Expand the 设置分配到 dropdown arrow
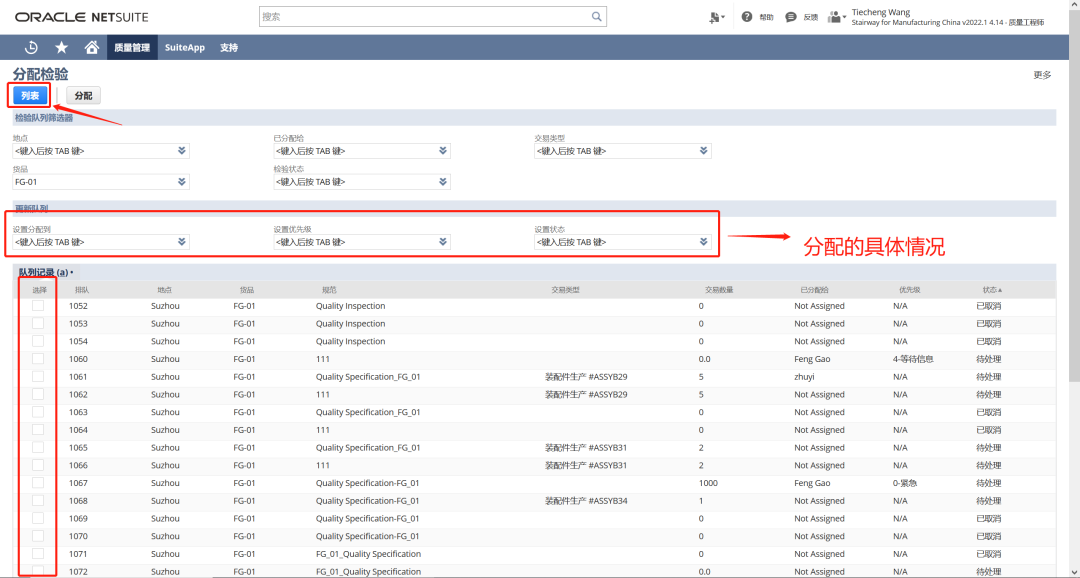This screenshot has width=1080, height=578. pos(182,242)
